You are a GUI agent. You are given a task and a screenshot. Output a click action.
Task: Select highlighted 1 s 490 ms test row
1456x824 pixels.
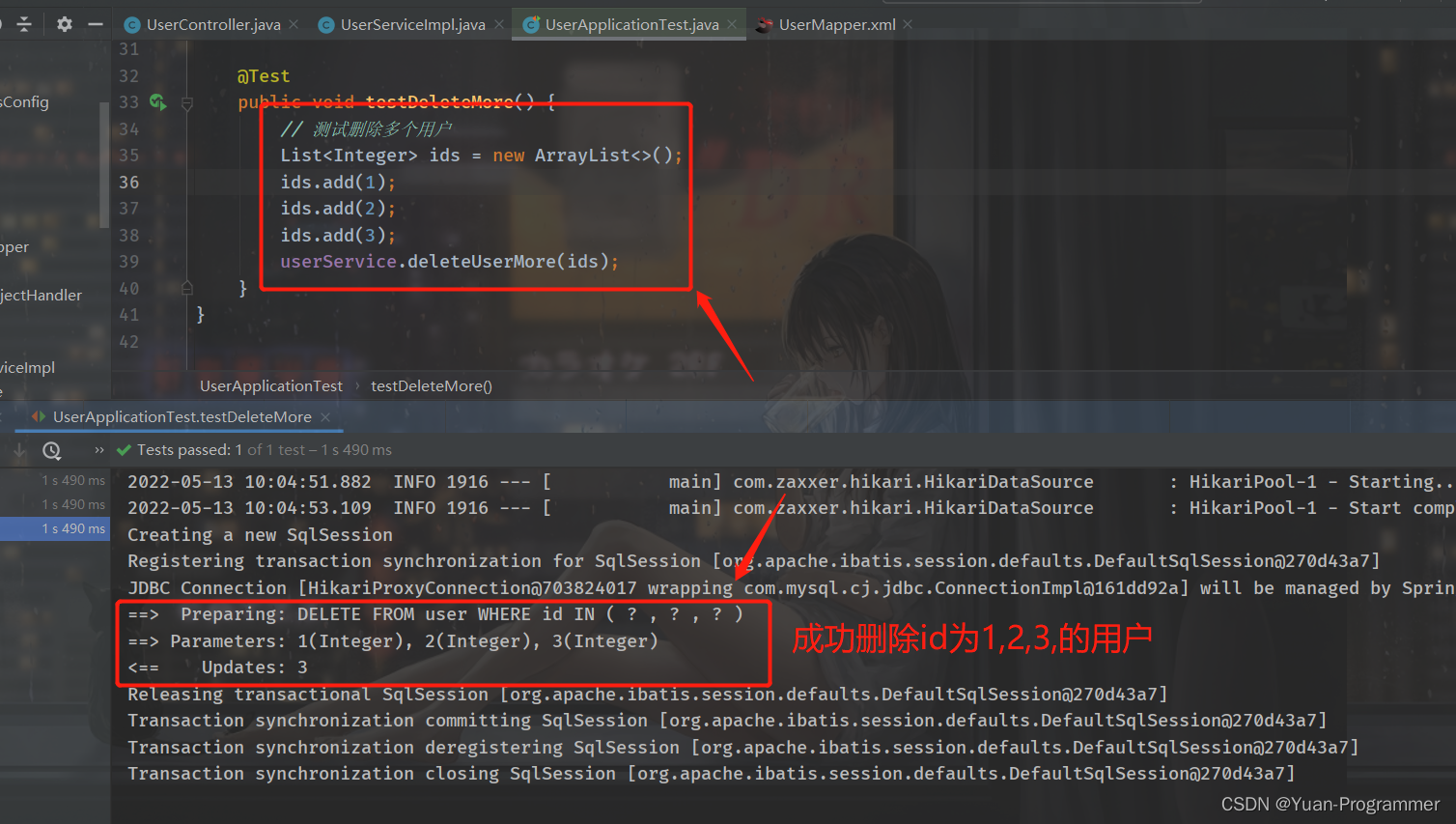(x=55, y=528)
